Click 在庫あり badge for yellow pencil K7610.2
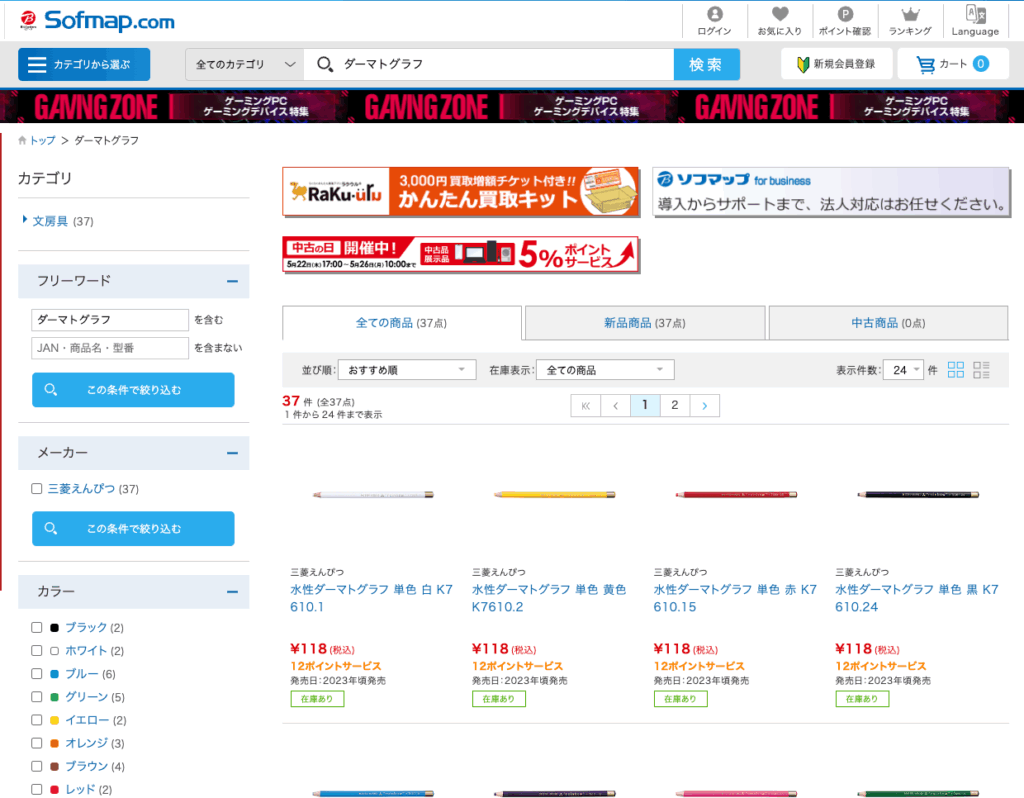Screen dimensions: 1024x798 pyautogui.click(x=499, y=699)
